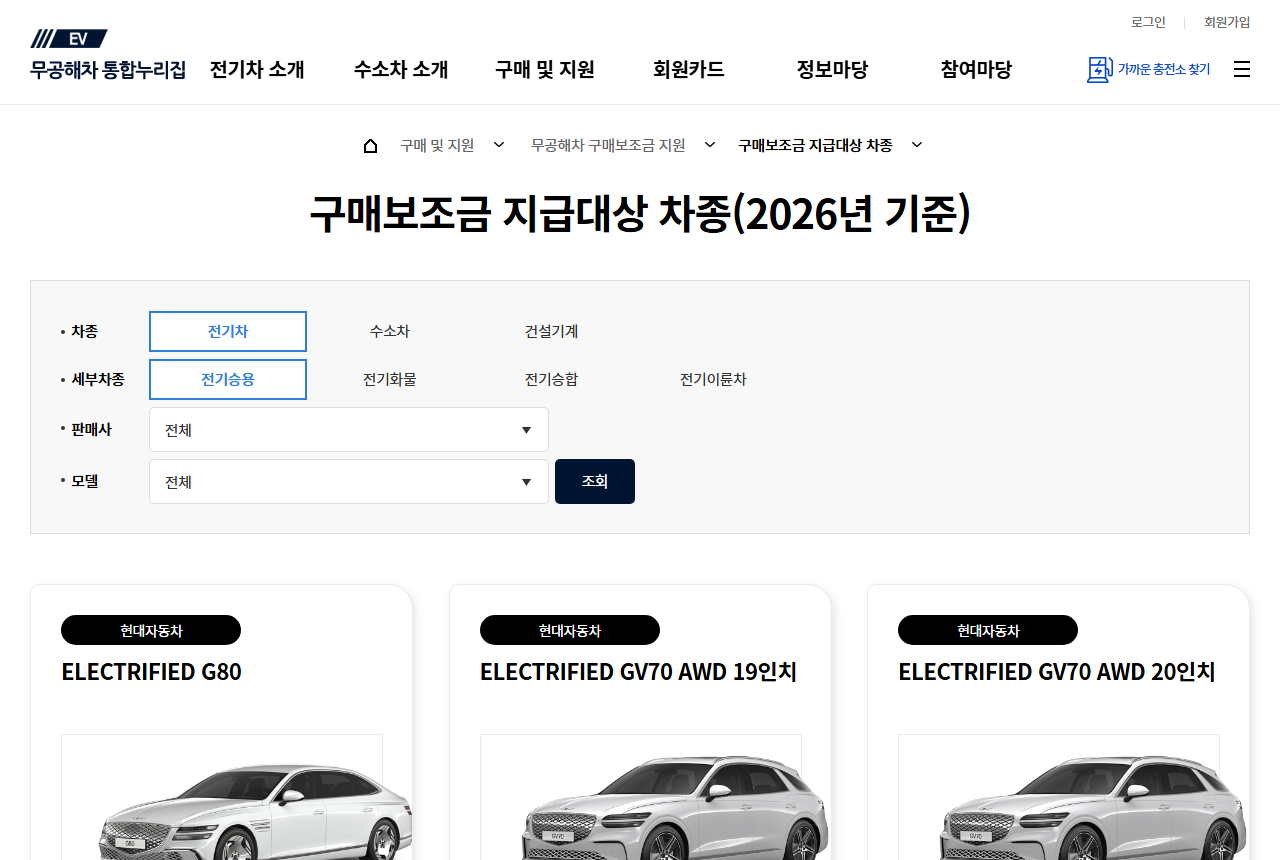Click the 로그인 link
This screenshot has height=860, width=1280.
coord(1148,22)
